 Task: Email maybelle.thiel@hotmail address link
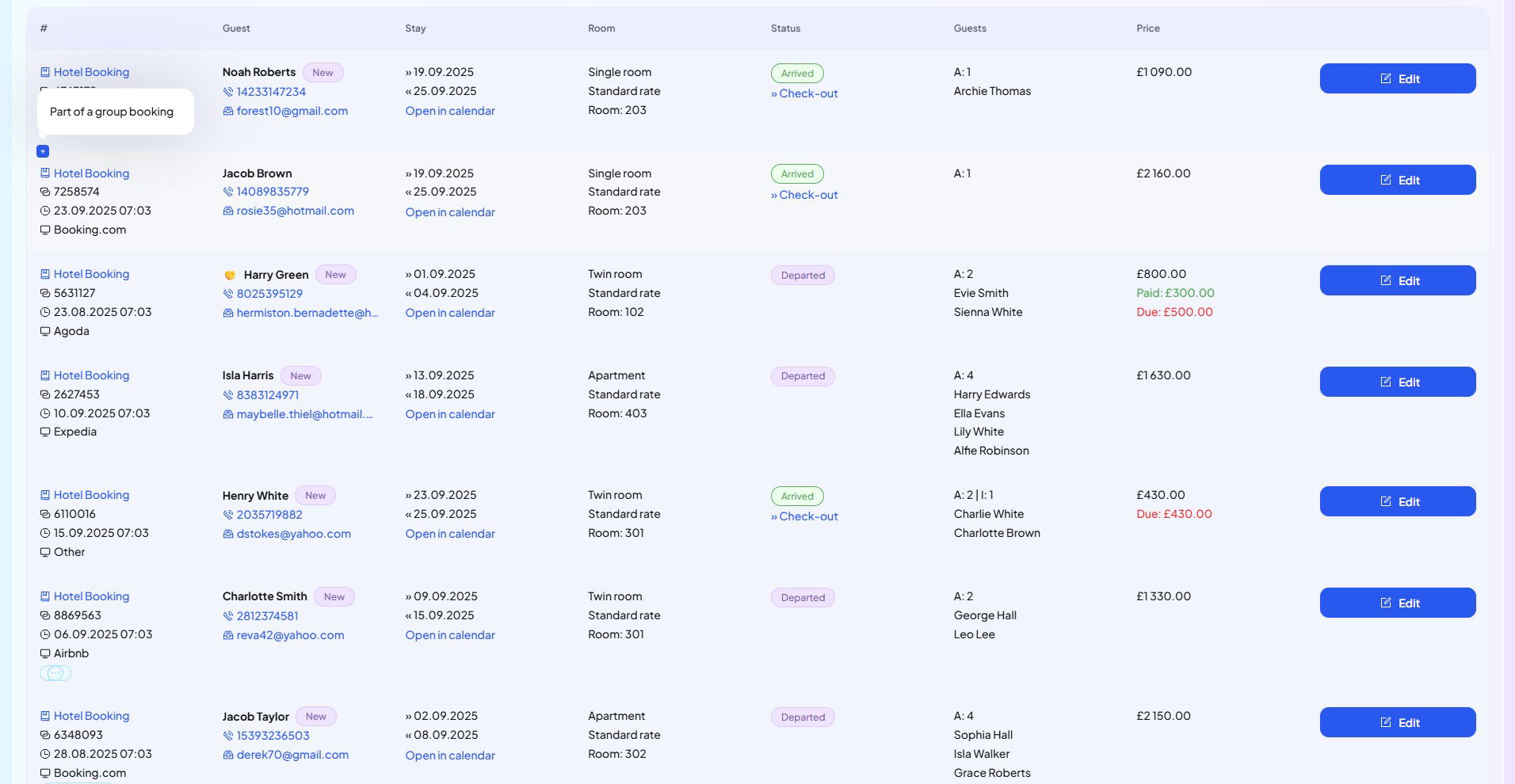point(304,414)
